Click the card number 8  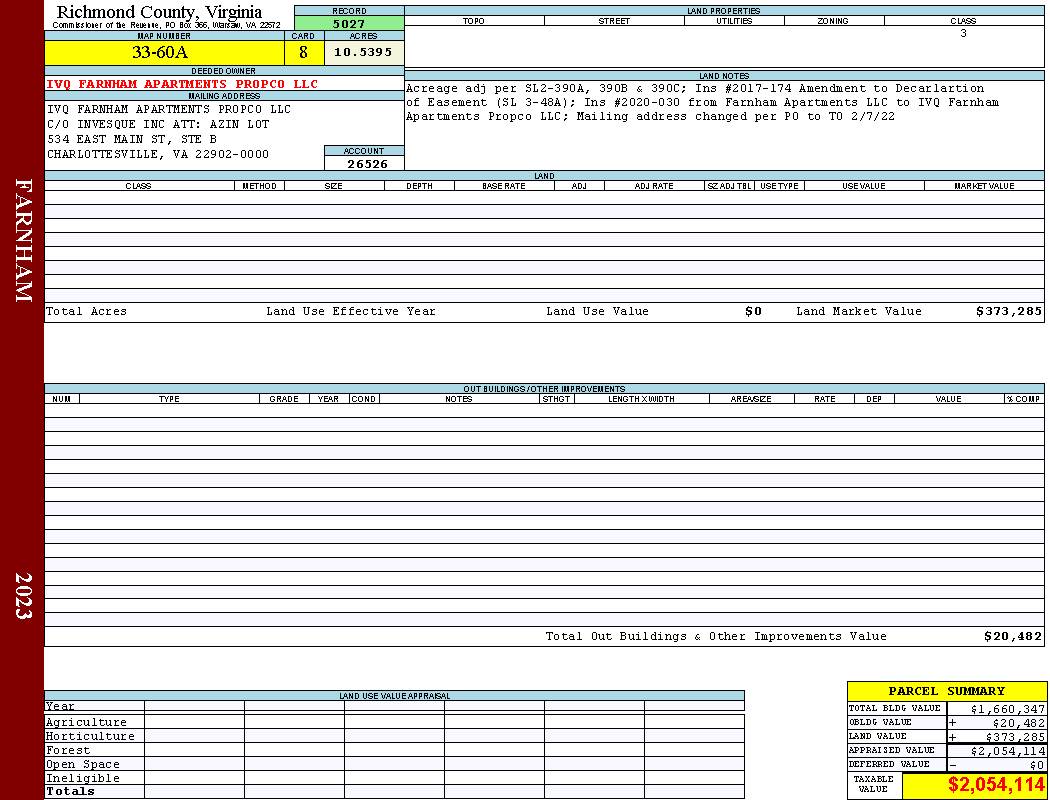[303, 52]
